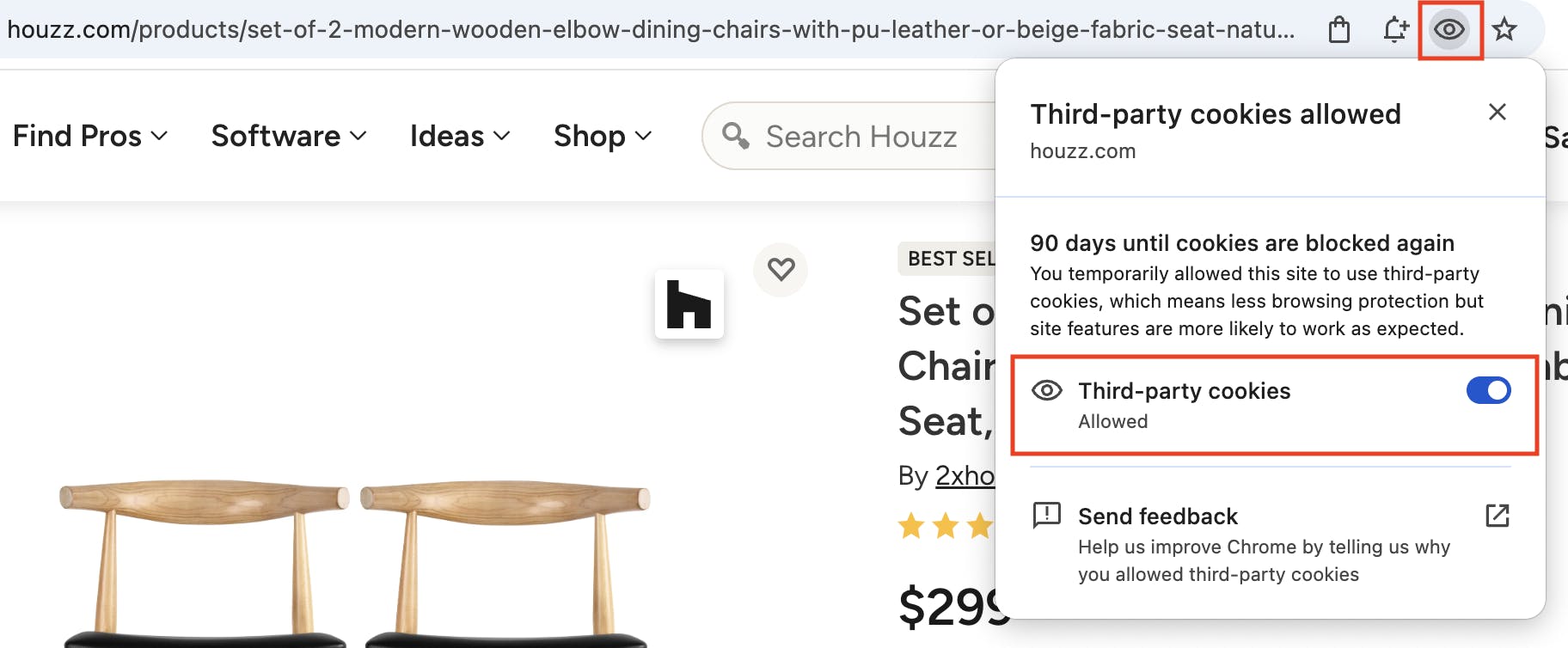Image resolution: width=1568 pixels, height=648 pixels.
Task: Click the Houzz logo badge on image
Action: click(x=689, y=304)
